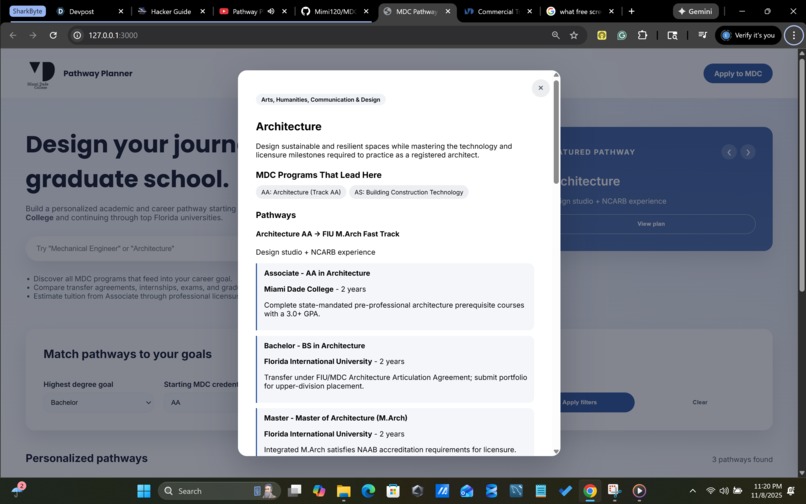Open the zoom magnifier icon in address bar
This screenshot has height=504, width=806.
click(555, 35)
